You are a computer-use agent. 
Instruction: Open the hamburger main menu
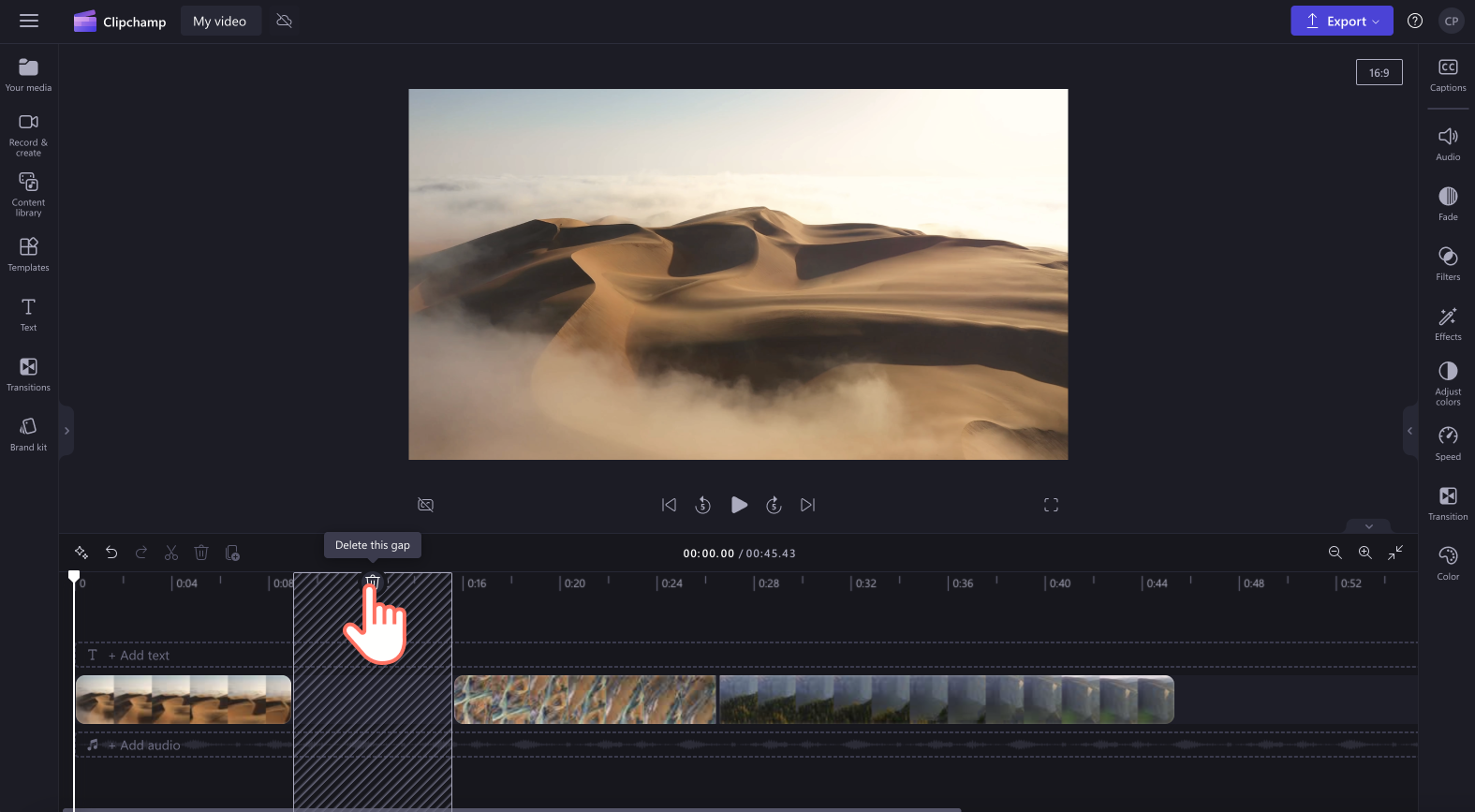[x=29, y=21]
